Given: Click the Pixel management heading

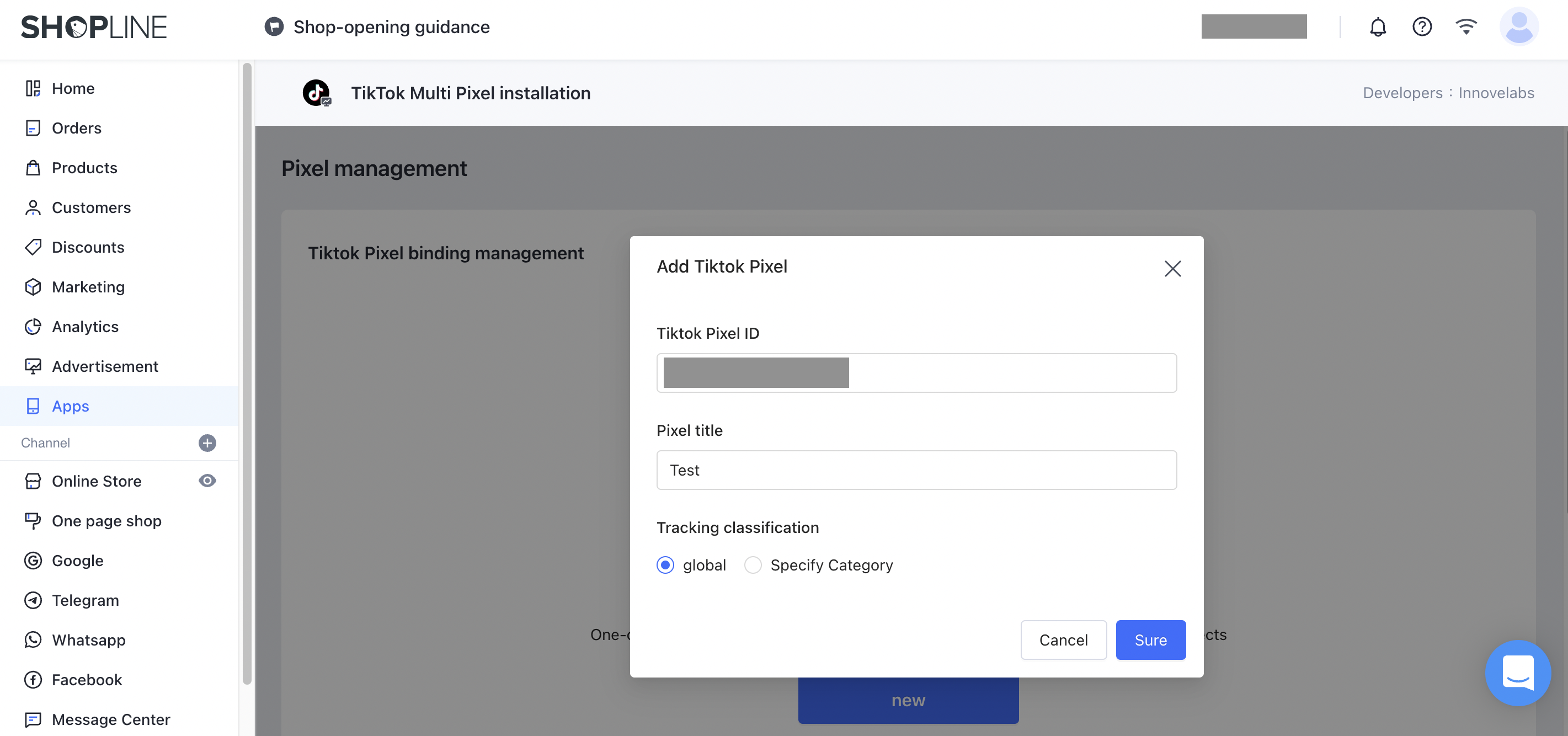Looking at the screenshot, I should tap(374, 168).
